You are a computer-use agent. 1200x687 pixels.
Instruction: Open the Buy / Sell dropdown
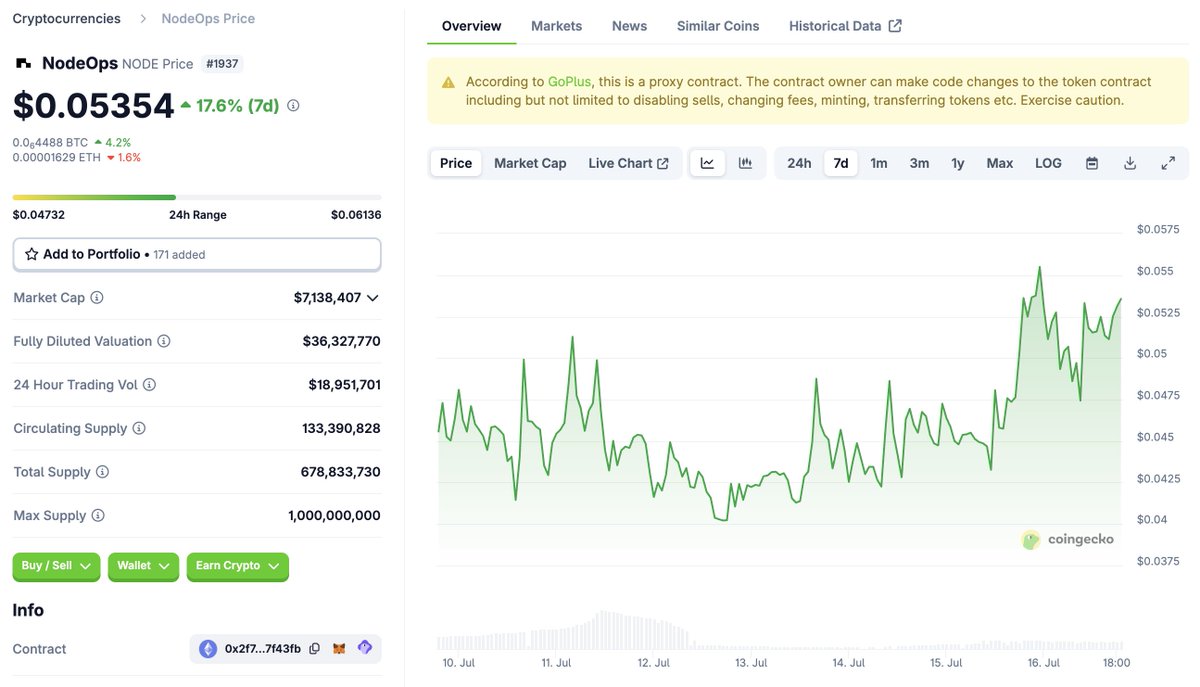56,566
